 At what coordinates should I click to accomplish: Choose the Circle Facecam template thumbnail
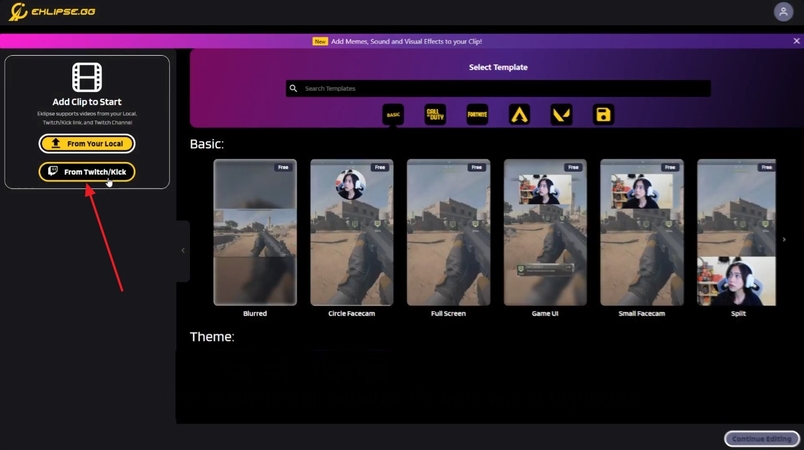pyautogui.click(x=352, y=232)
